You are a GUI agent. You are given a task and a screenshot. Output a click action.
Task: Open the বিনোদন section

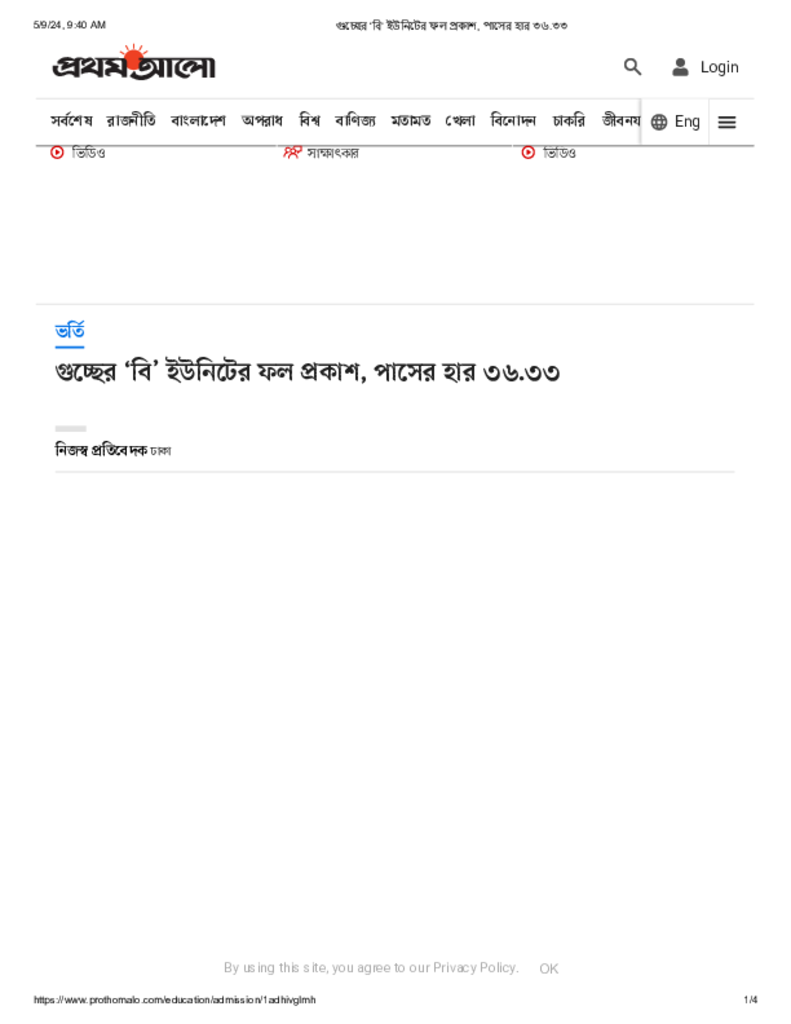tap(513, 121)
